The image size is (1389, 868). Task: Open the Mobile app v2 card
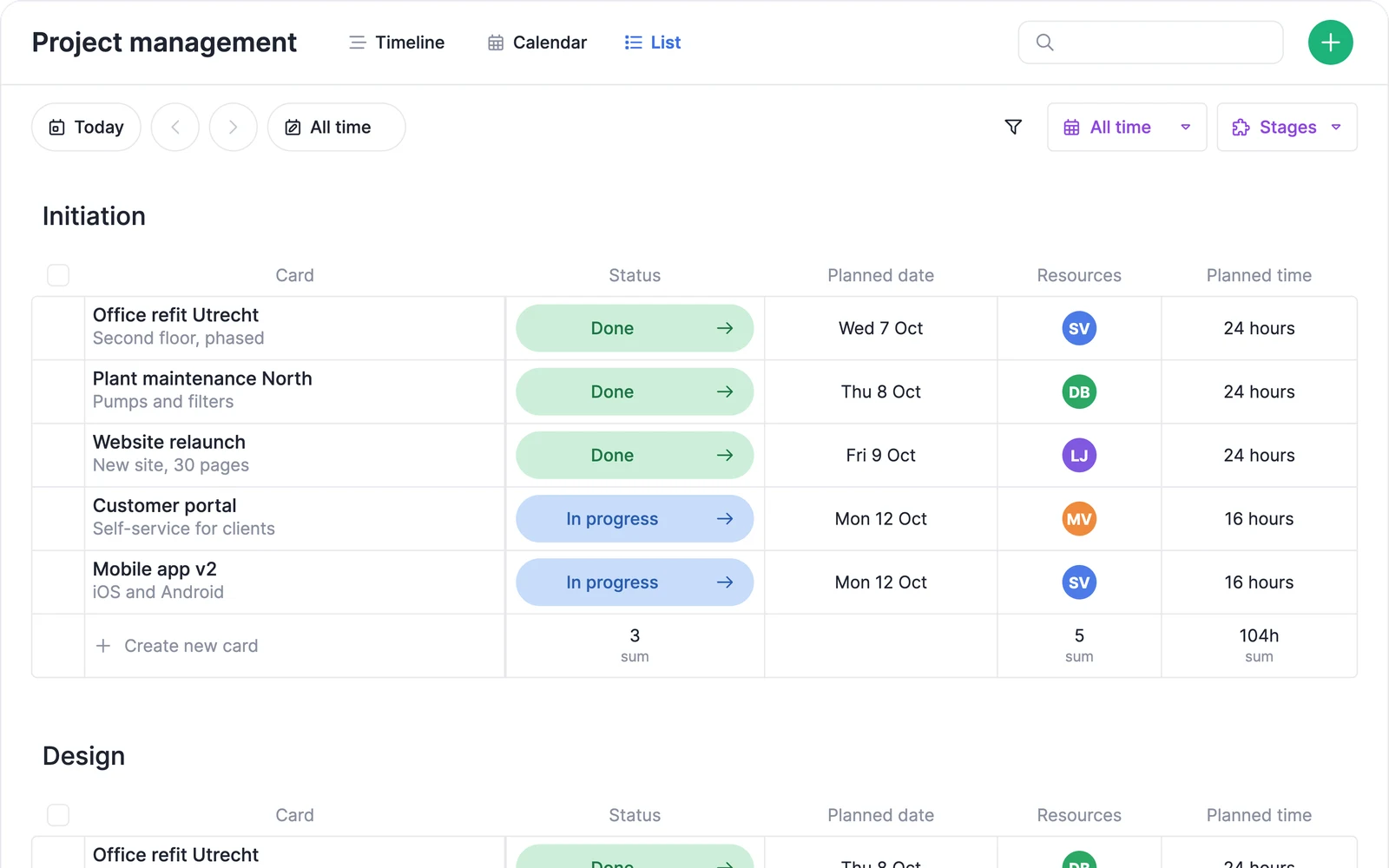tap(155, 569)
